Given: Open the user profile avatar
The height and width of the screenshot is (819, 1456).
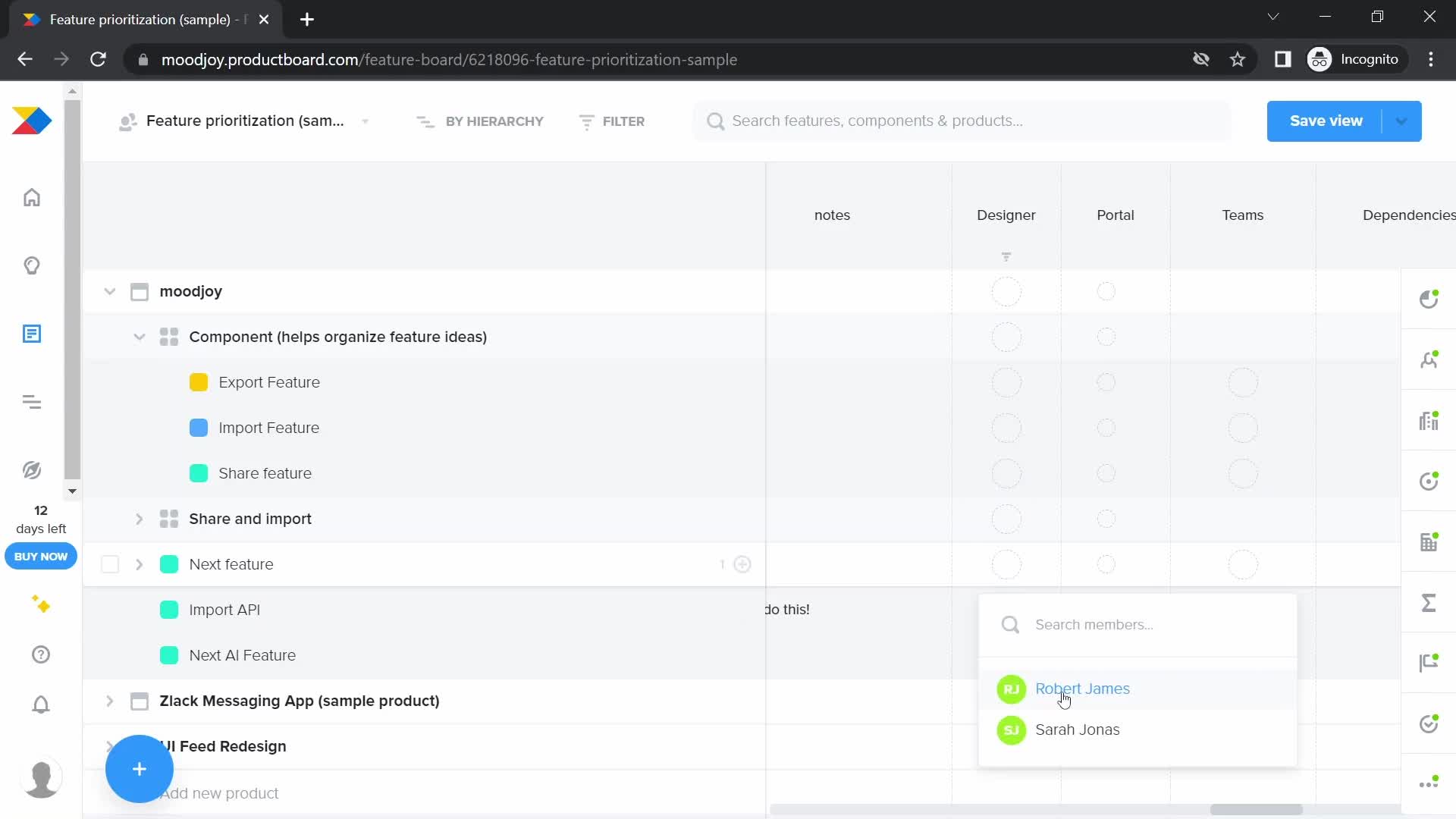Looking at the screenshot, I should (x=41, y=778).
